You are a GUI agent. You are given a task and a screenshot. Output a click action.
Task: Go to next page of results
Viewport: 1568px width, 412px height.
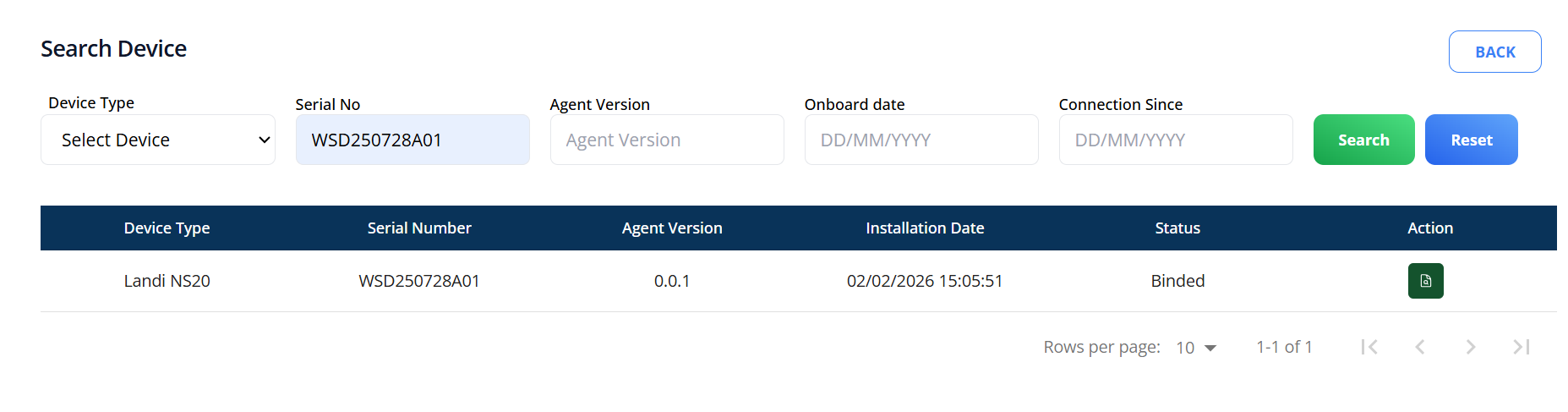[x=1471, y=347]
